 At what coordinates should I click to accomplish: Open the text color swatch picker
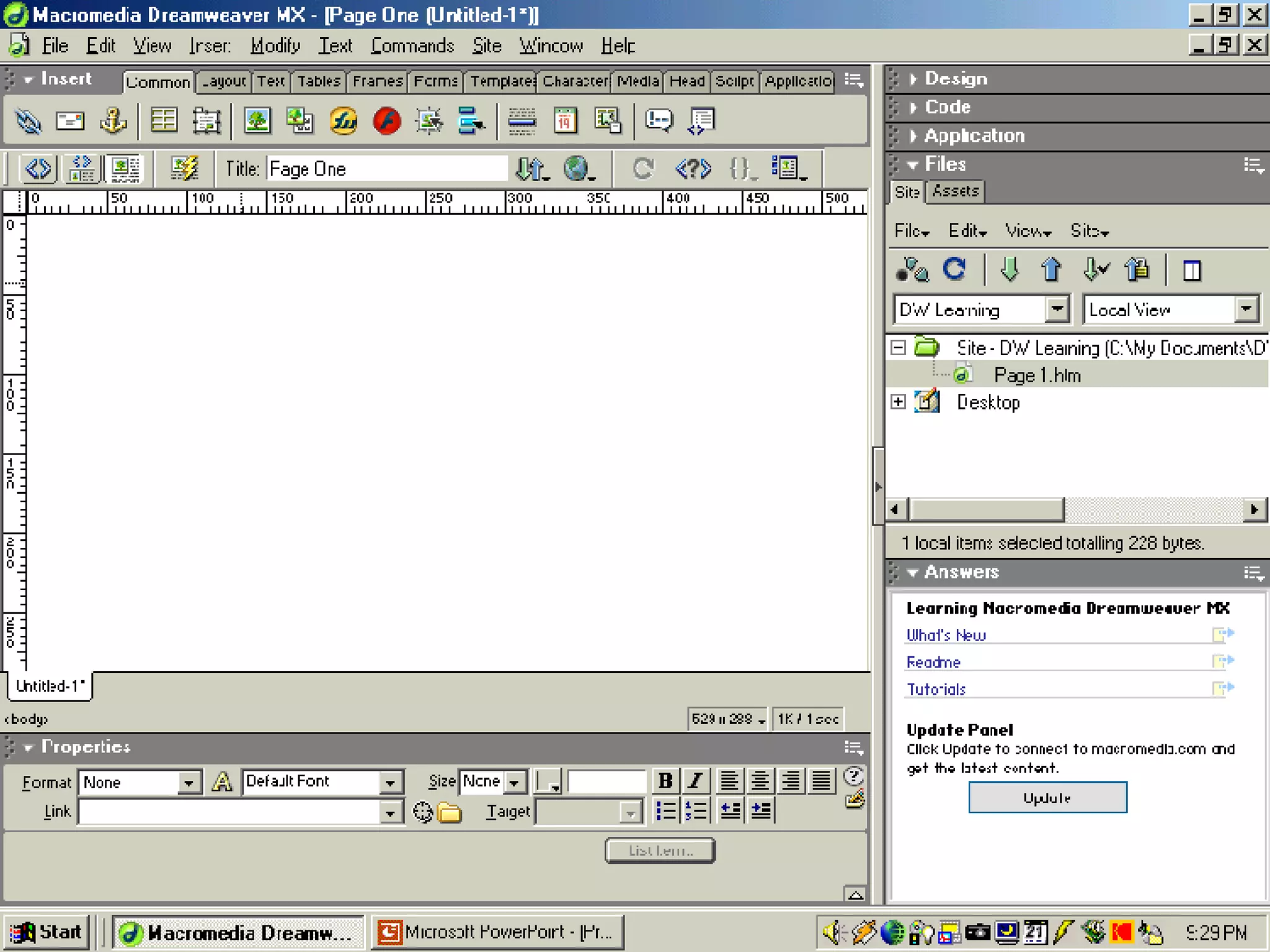[x=548, y=782]
